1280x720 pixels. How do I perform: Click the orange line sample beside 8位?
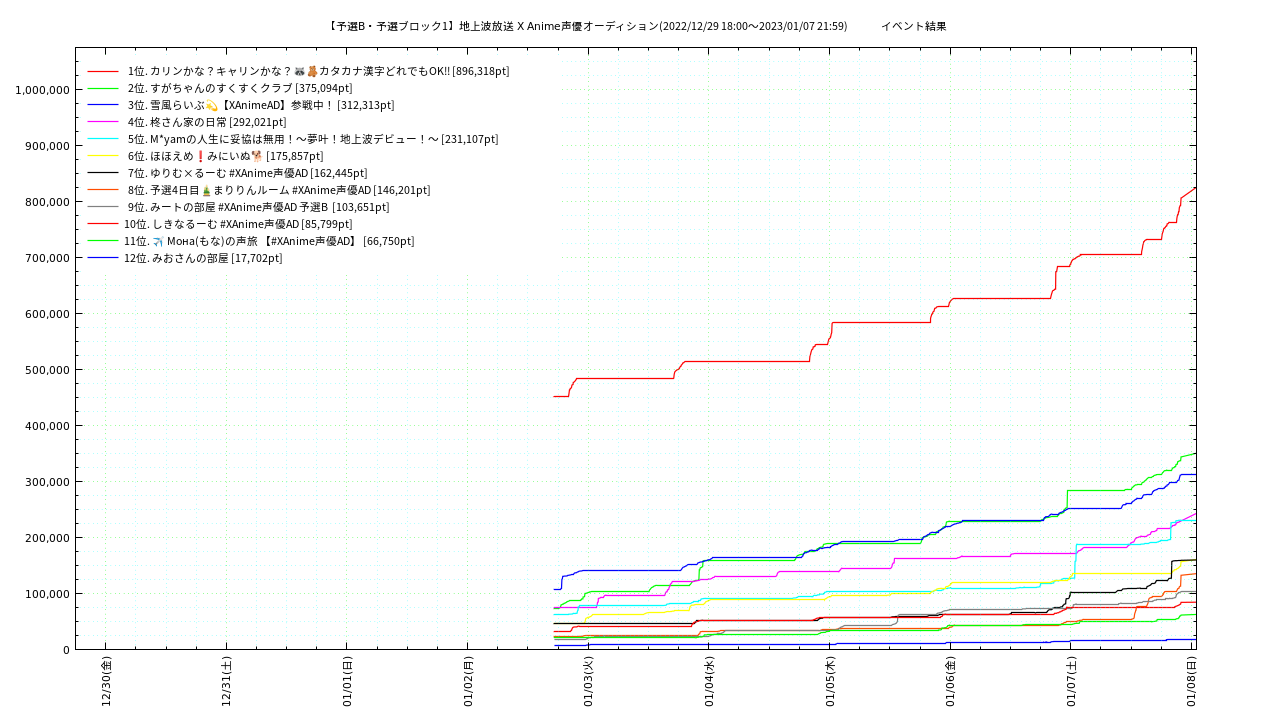pyautogui.click(x=103, y=191)
